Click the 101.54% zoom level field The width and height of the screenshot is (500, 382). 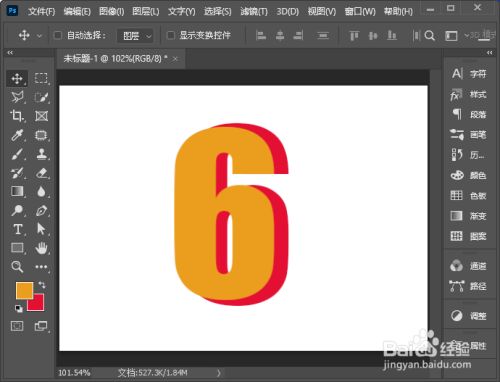tap(74, 373)
